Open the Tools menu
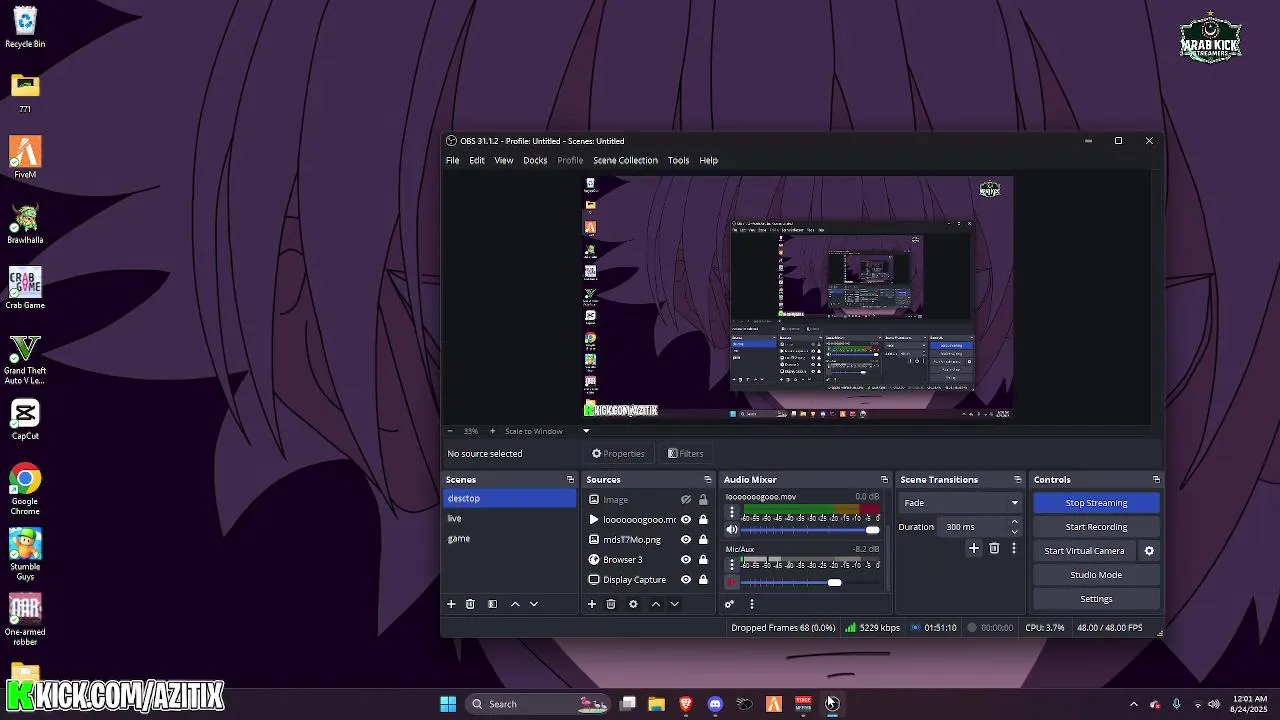 click(x=678, y=160)
